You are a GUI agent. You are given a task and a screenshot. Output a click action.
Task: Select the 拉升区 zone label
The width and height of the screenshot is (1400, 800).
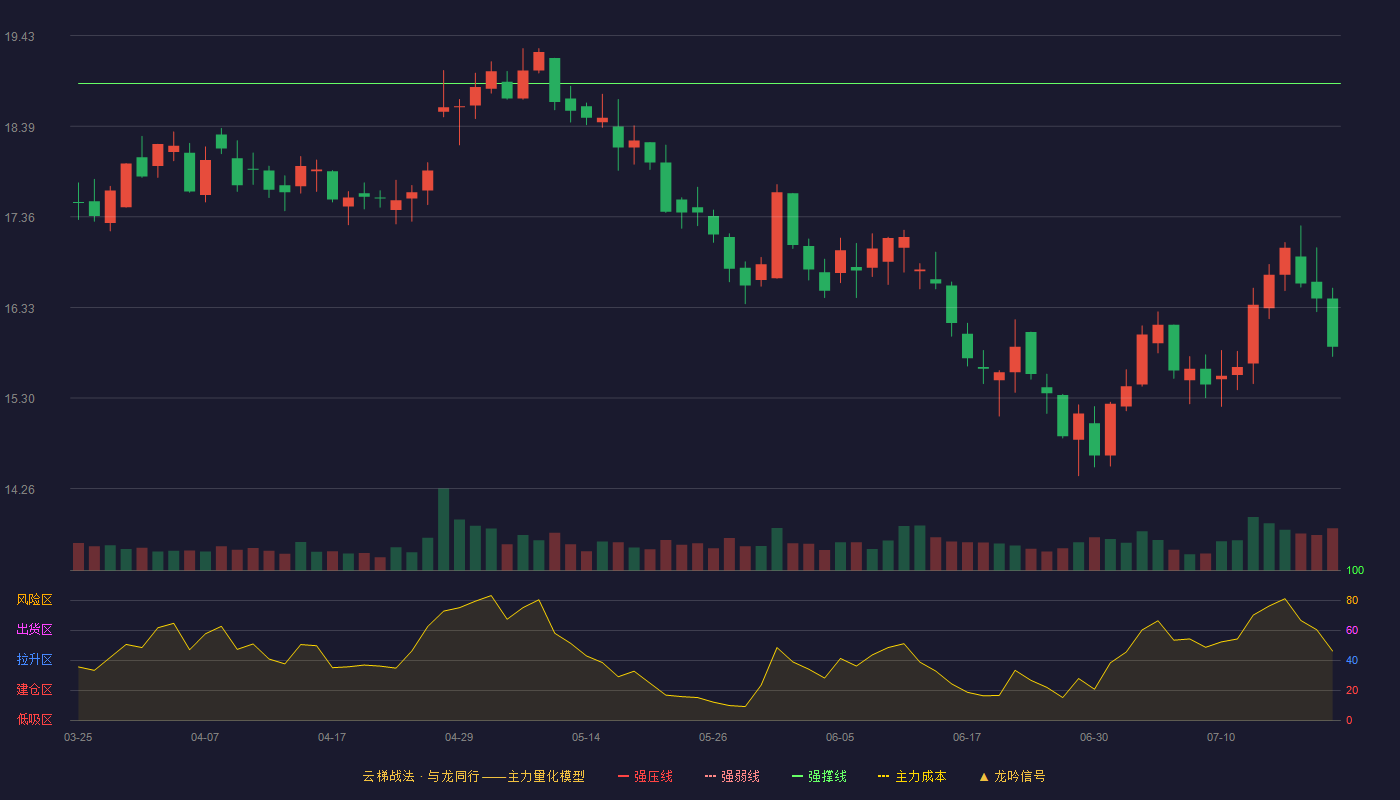click(34, 660)
